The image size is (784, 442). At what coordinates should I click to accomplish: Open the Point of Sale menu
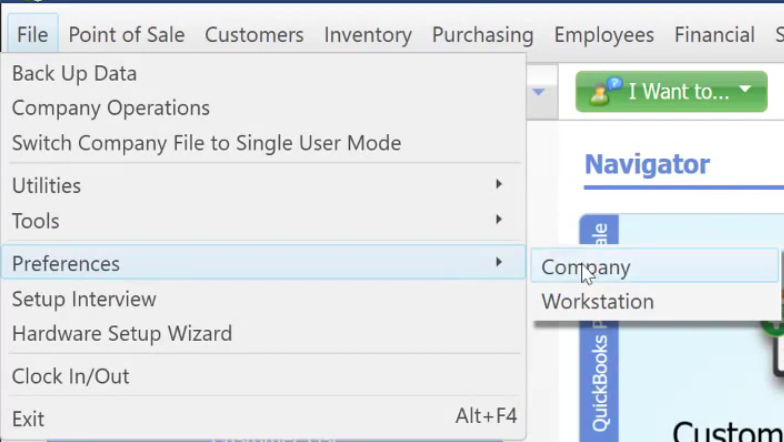pyautogui.click(x=126, y=34)
